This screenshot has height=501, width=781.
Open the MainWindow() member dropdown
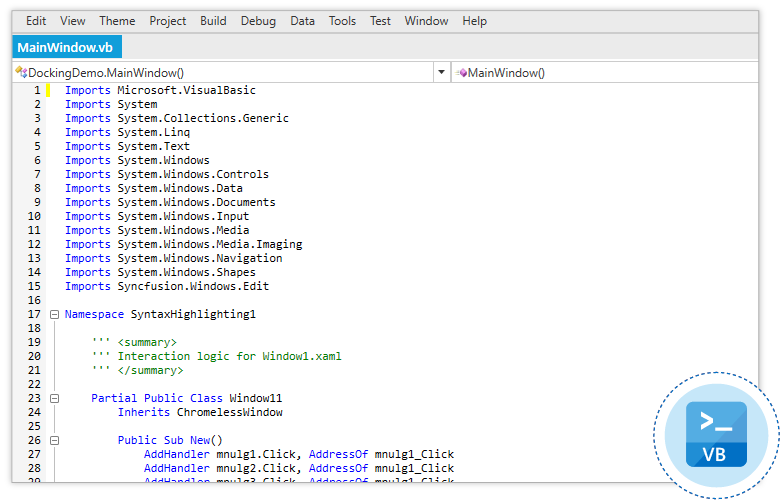(x=610, y=73)
